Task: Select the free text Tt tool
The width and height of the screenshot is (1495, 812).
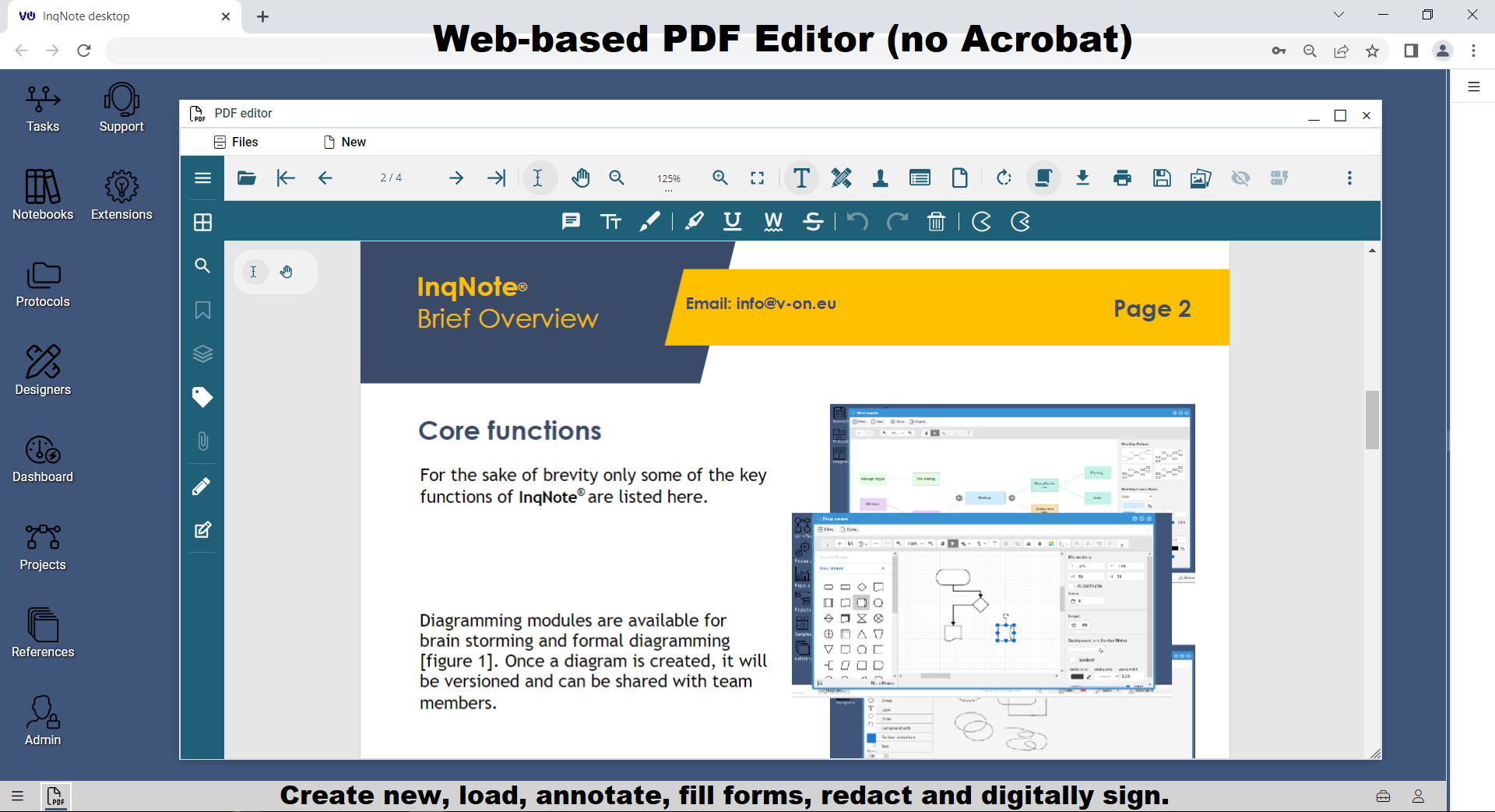Action: pos(611,222)
